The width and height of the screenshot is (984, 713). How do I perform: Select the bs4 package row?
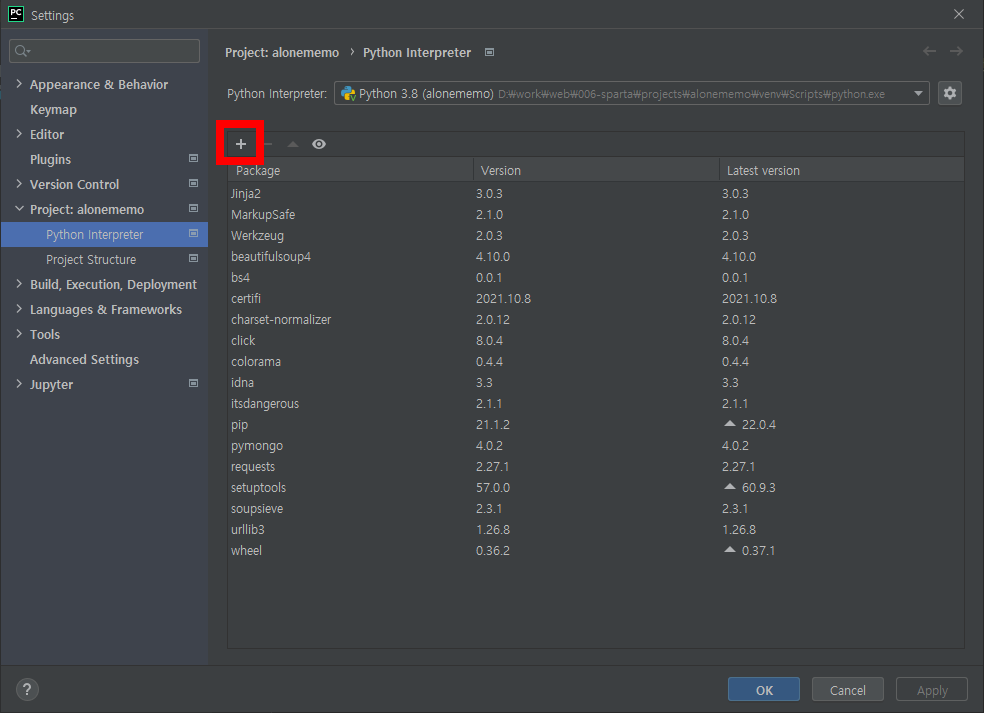point(596,277)
